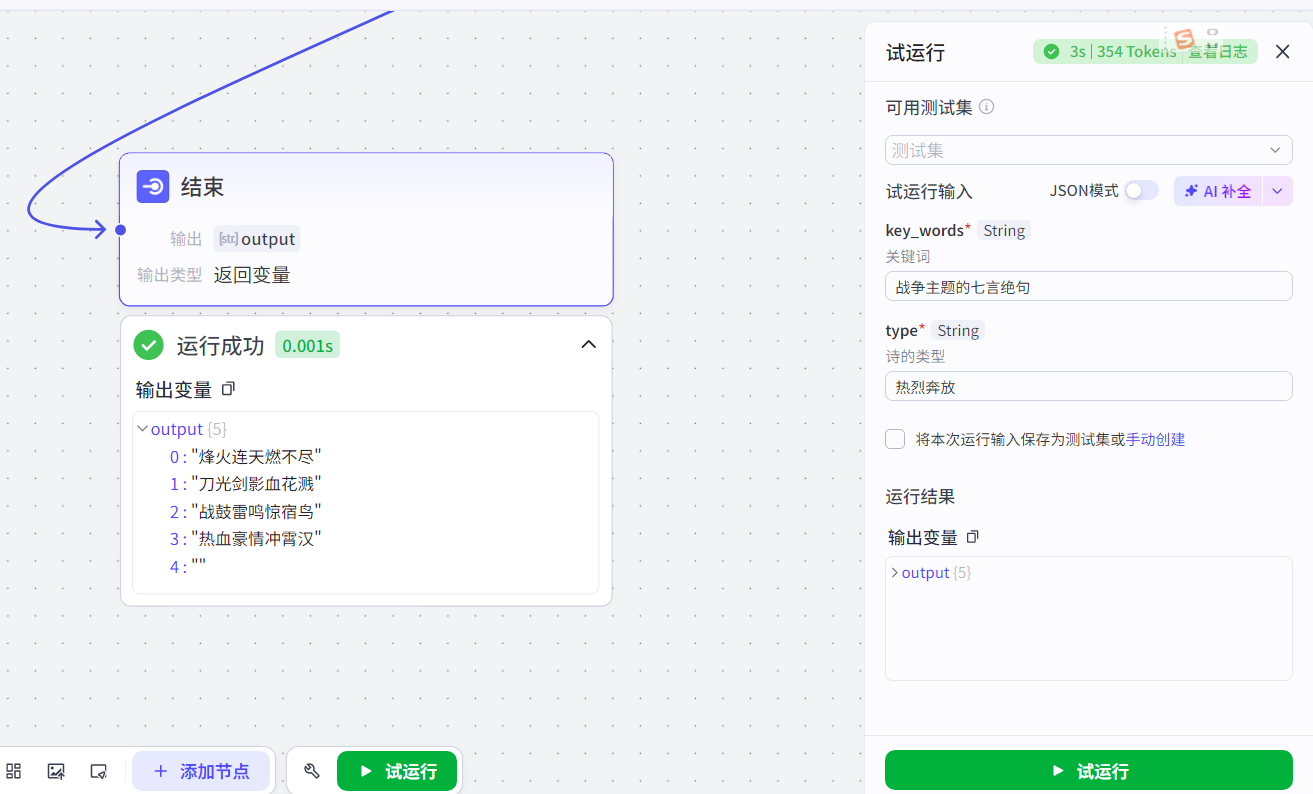Click the 结束 node title
This screenshot has height=794, width=1313.
click(x=202, y=186)
